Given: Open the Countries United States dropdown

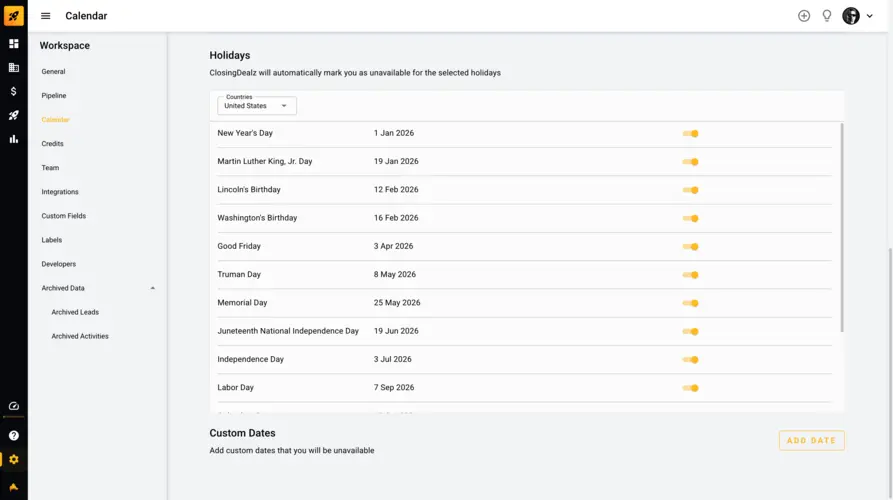Looking at the screenshot, I should (257, 105).
